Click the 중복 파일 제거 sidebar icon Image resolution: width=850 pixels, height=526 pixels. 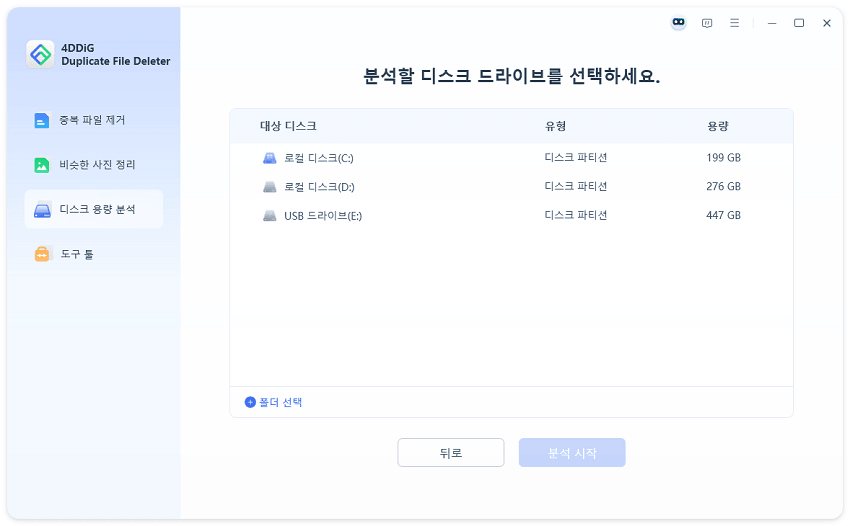tap(42, 120)
